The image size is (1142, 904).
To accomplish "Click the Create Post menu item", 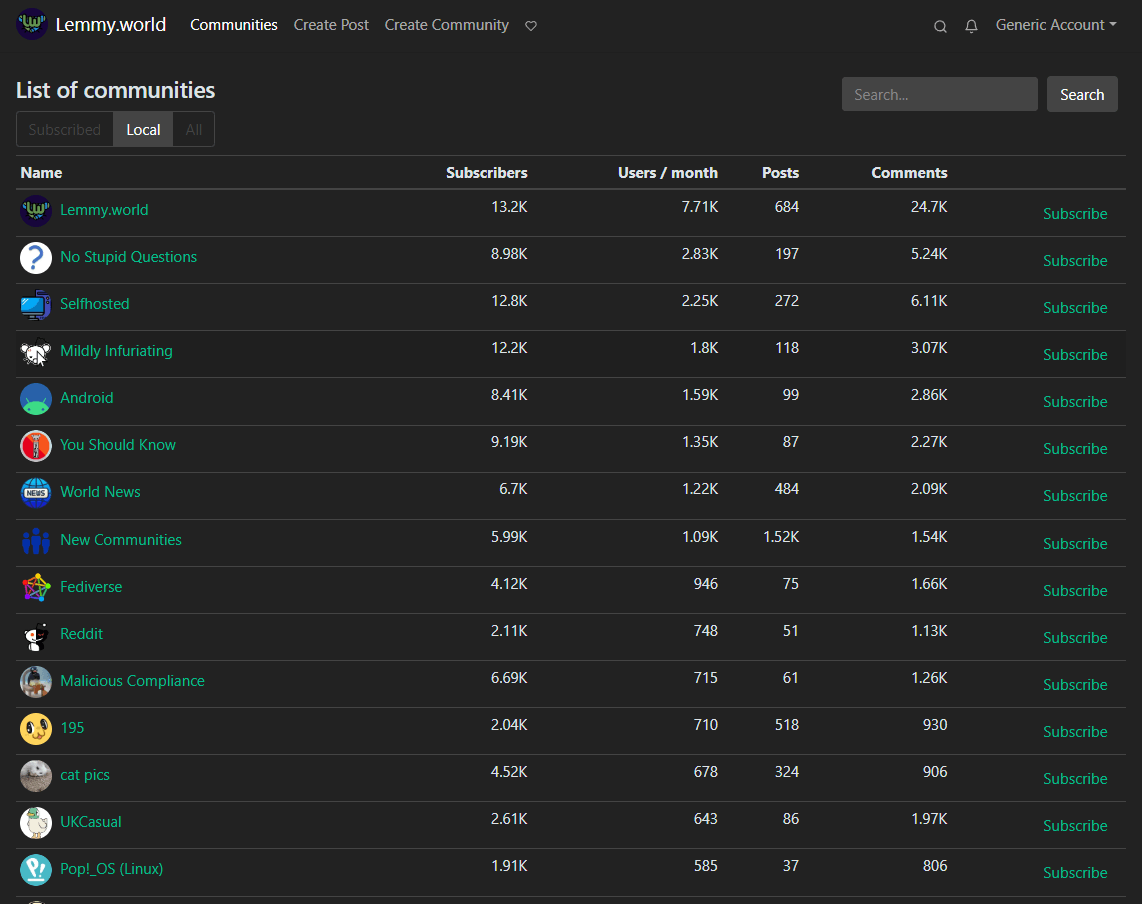I will click(x=331, y=25).
